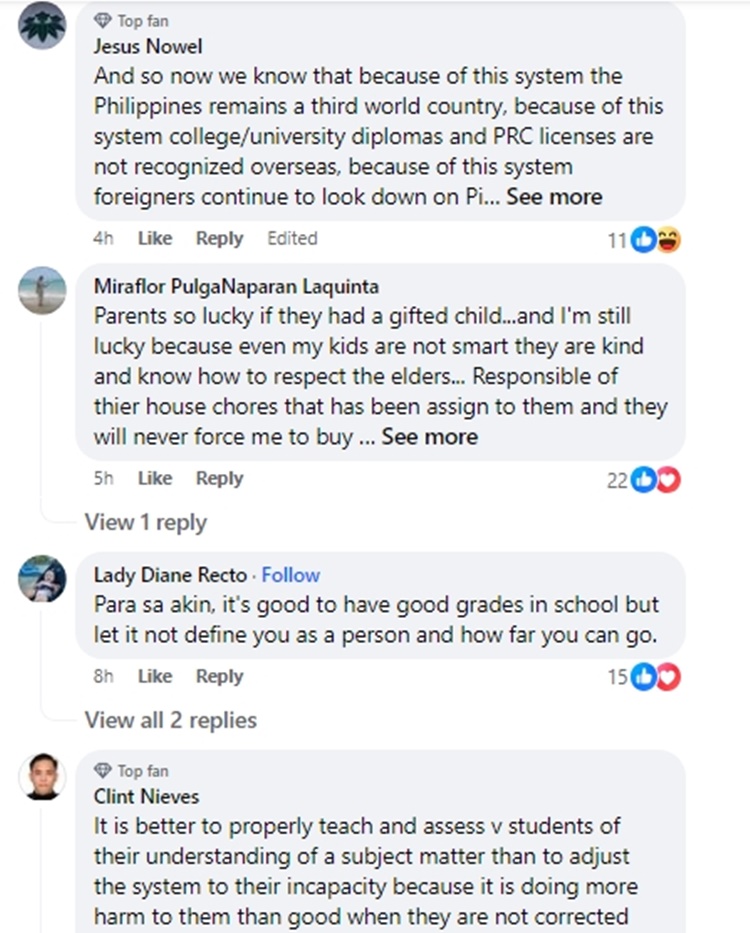Follow Lady Diane Recto
Image resolution: width=750 pixels, height=933 pixels.
click(291, 575)
